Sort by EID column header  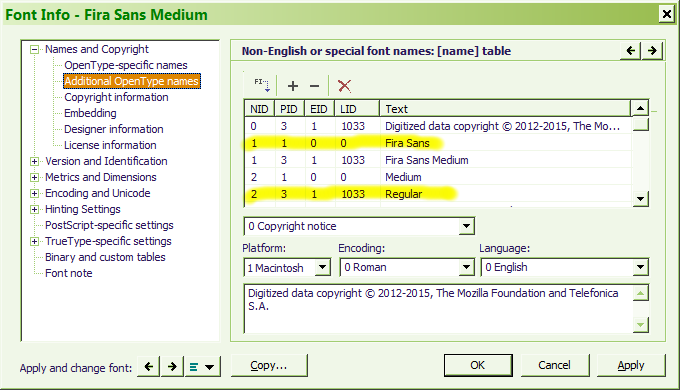point(319,109)
